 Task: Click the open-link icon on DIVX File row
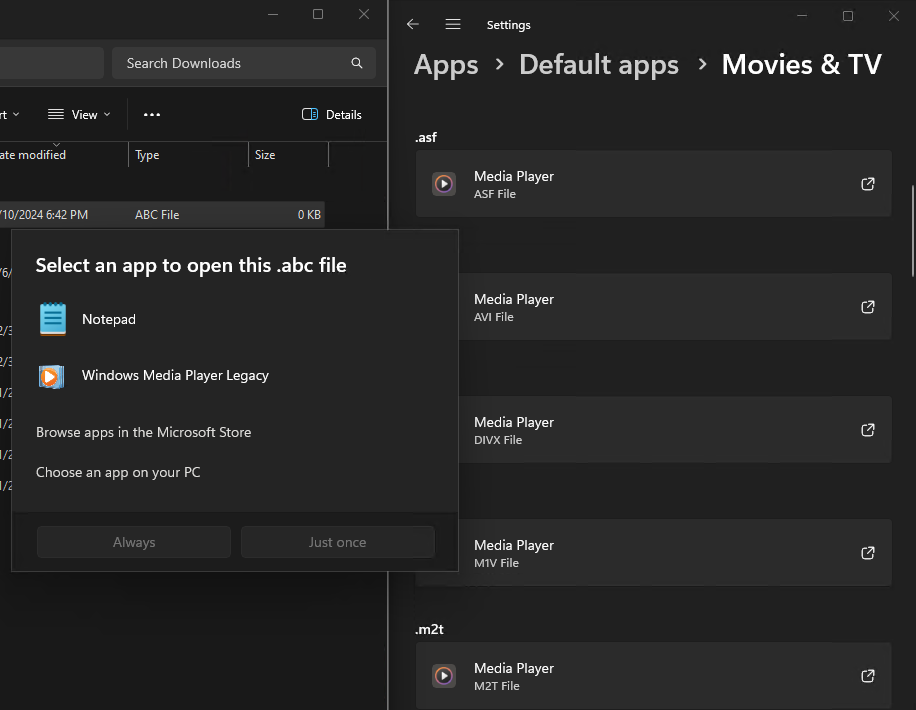pos(868,430)
